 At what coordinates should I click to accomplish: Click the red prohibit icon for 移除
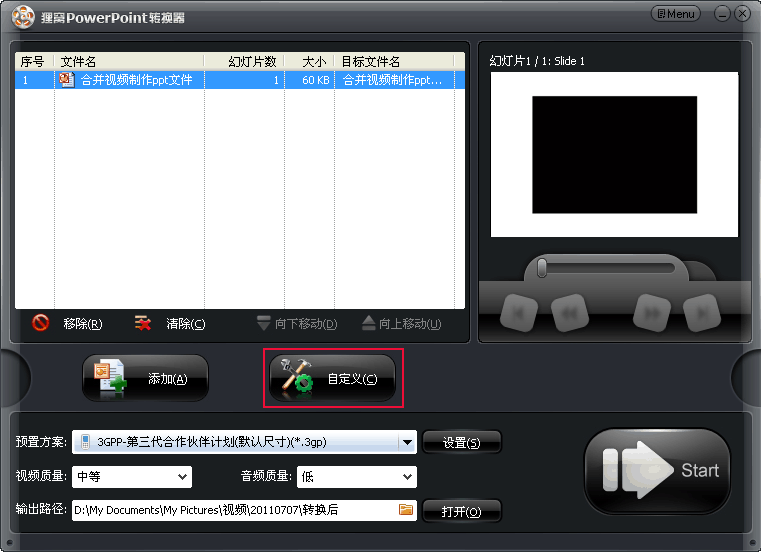point(40,323)
